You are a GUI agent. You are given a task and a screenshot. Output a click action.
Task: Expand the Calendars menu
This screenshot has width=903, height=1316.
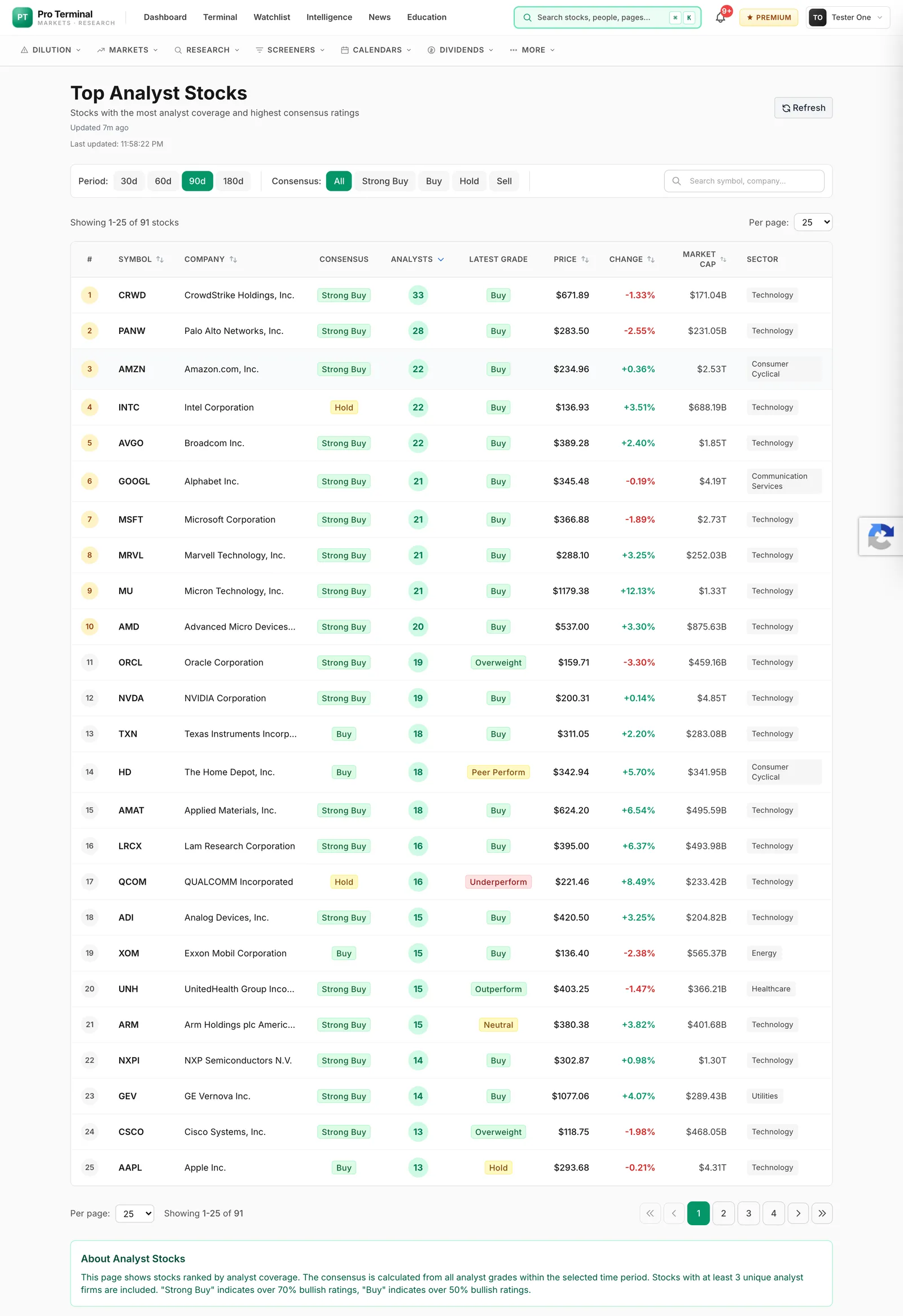click(x=376, y=50)
